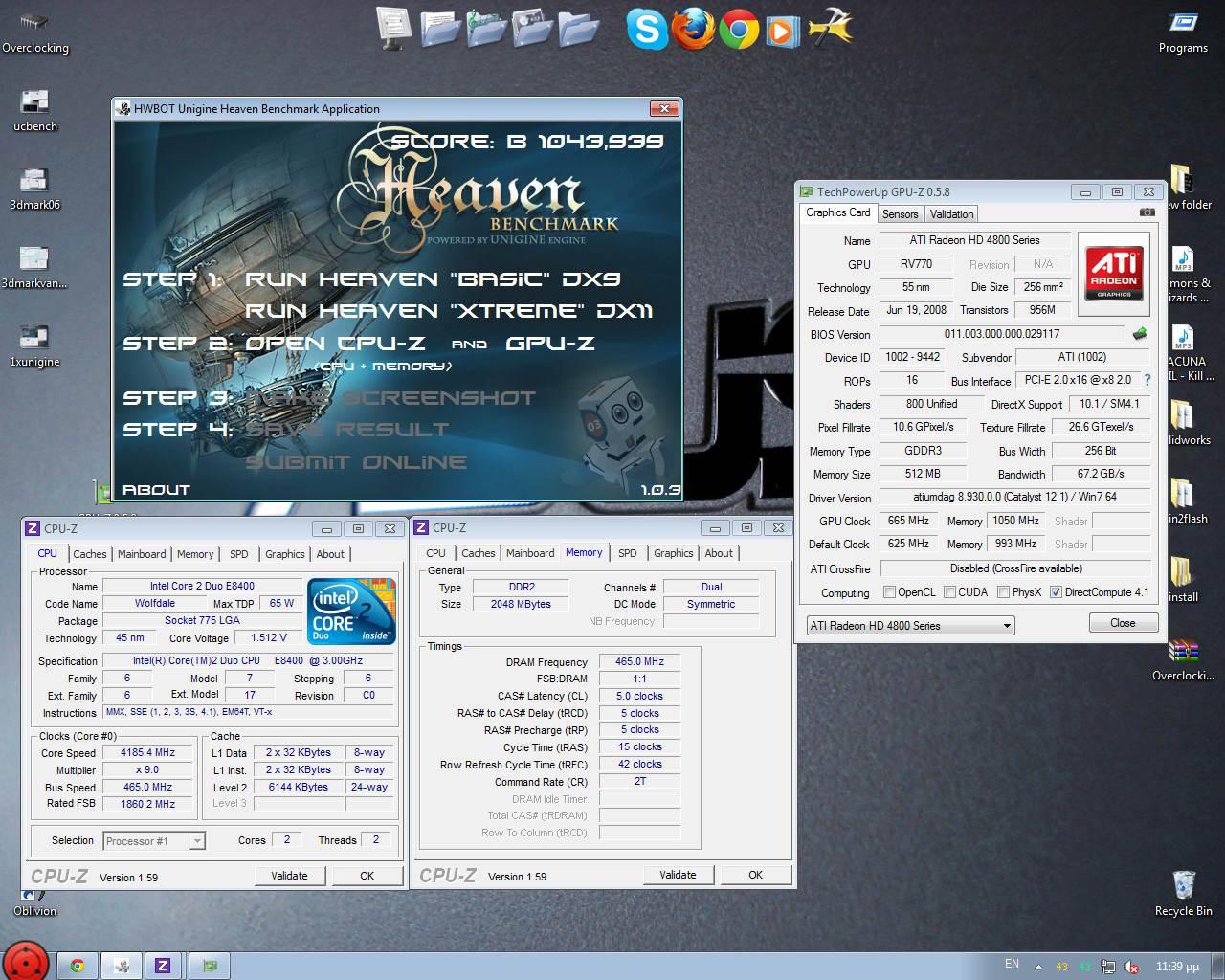Open Windows Media Player dock icon
Screen dimensions: 1225x980
coord(781,31)
